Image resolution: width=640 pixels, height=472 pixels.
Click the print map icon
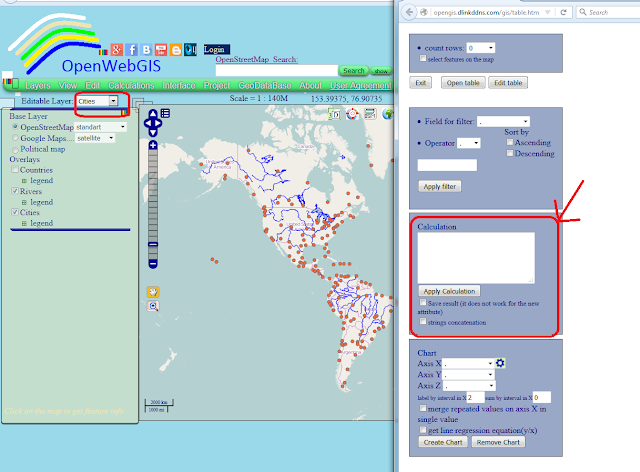click(x=370, y=114)
